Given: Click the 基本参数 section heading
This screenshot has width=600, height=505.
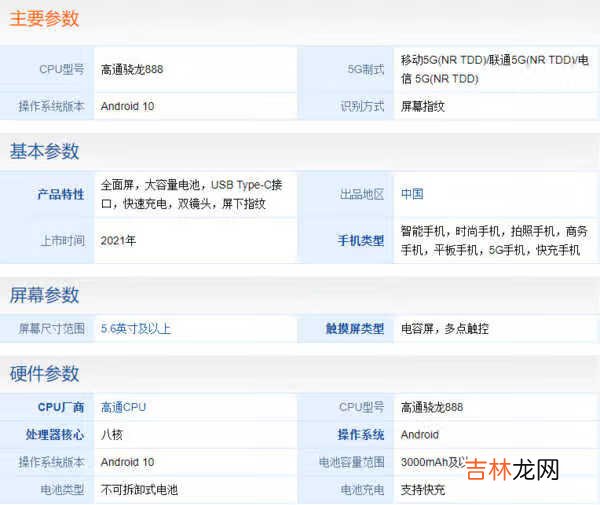Looking at the screenshot, I should [44, 151].
